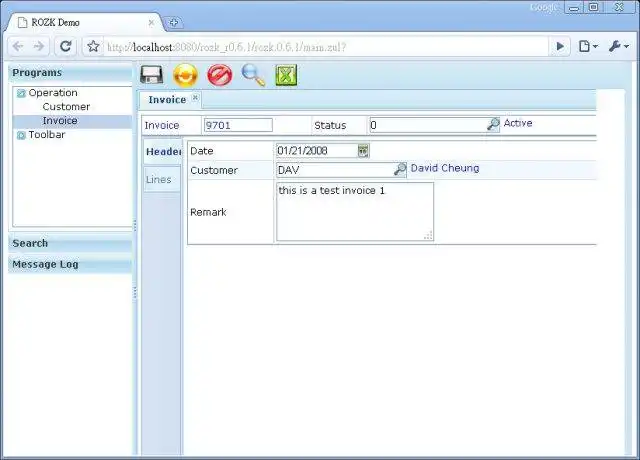Grab the Remark textarea resize handle
The image size is (640, 460).
428,236
